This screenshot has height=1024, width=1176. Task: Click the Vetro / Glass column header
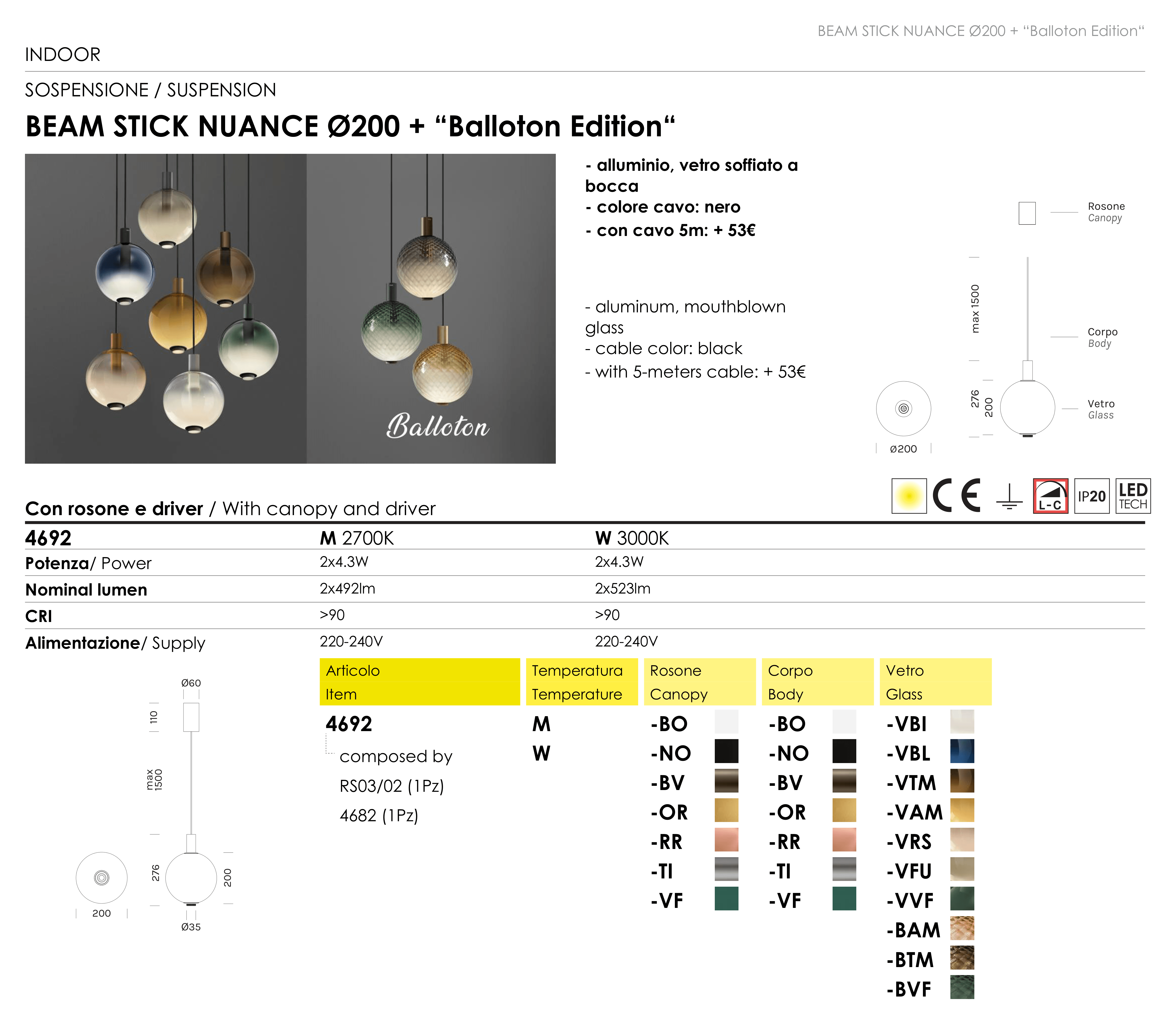[x=936, y=682]
